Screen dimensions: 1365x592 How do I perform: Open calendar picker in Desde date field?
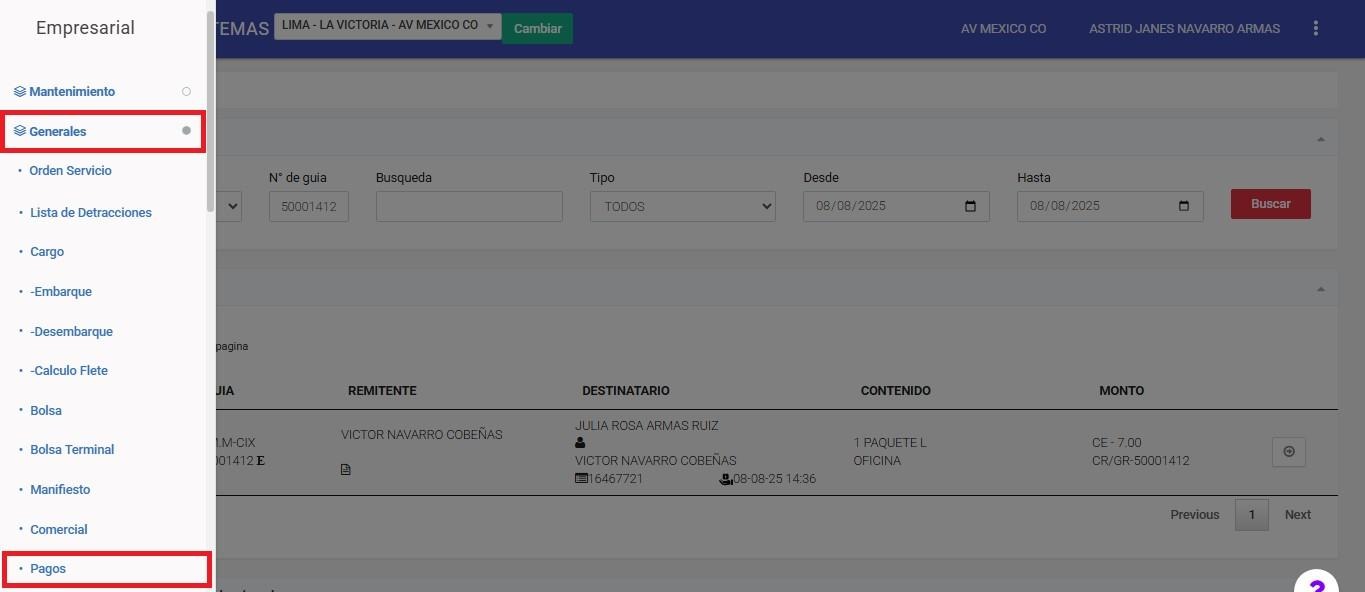click(x=970, y=206)
